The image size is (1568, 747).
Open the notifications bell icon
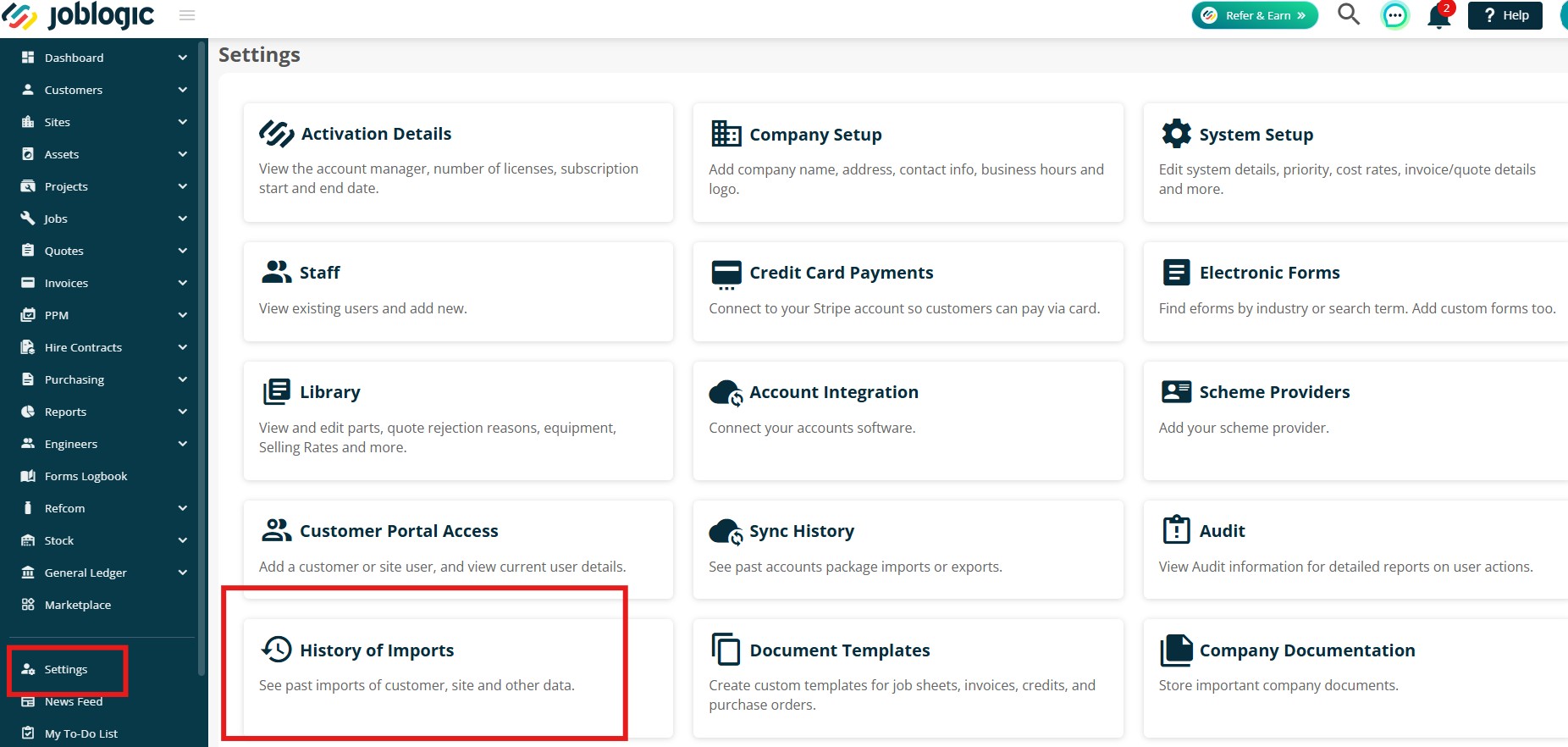(x=1438, y=16)
